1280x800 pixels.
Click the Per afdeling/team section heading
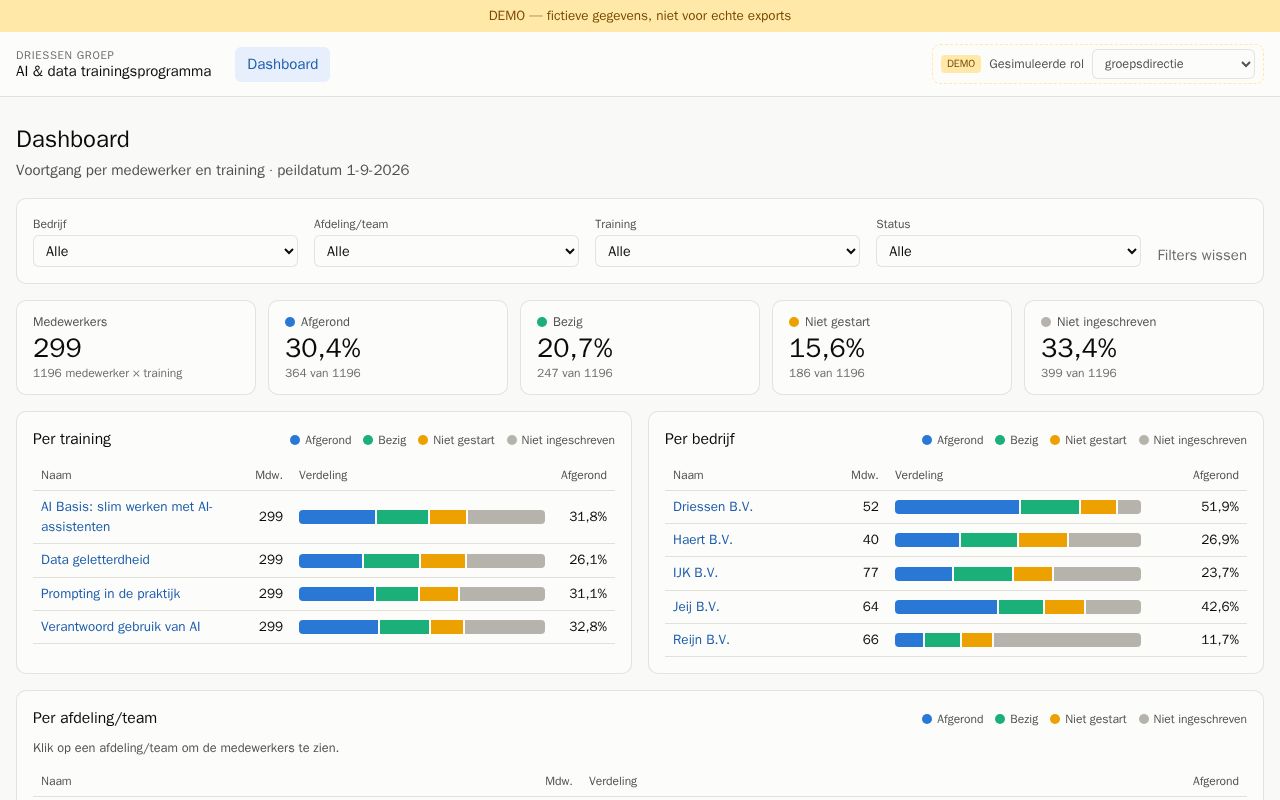point(95,718)
